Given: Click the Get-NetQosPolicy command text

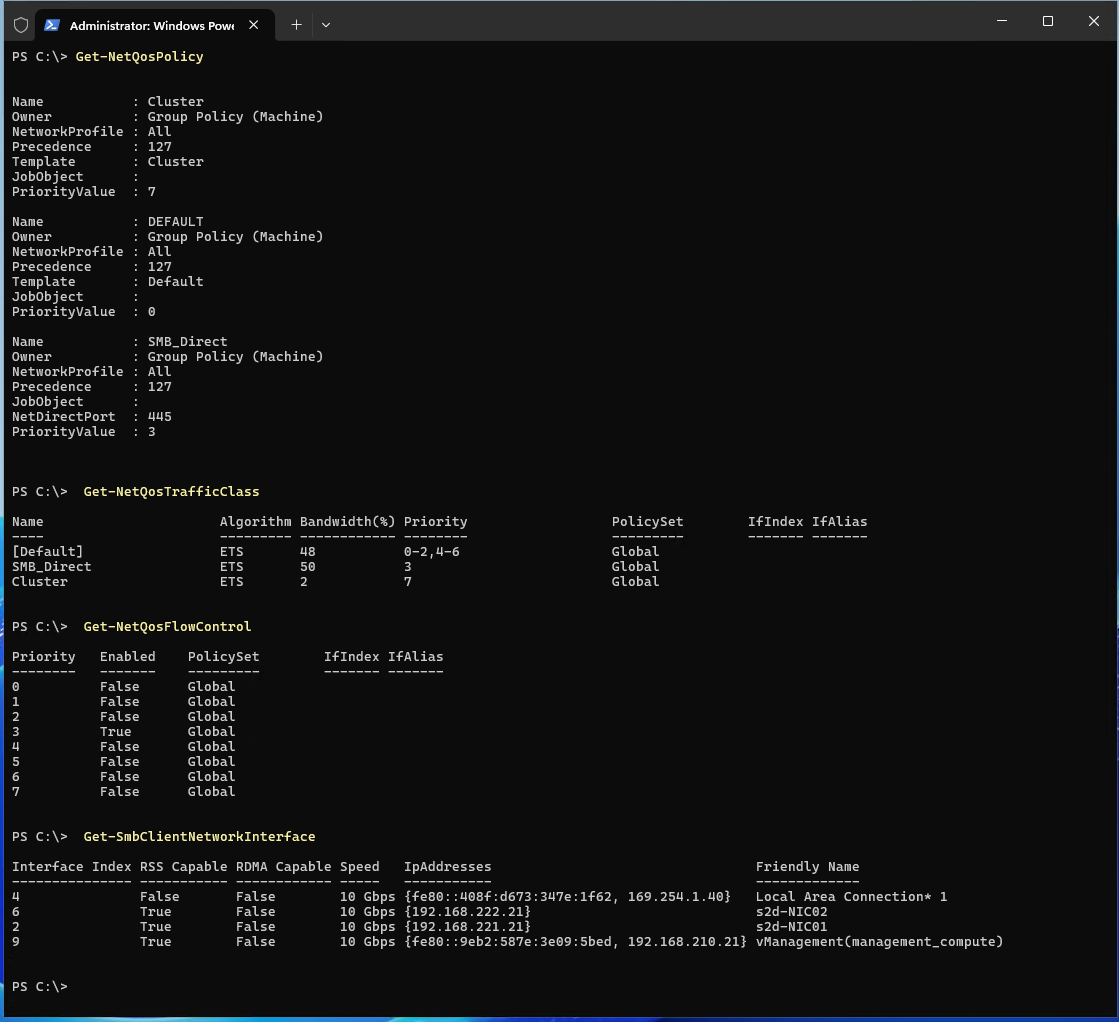Looking at the screenshot, I should click(x=139, y=57).
